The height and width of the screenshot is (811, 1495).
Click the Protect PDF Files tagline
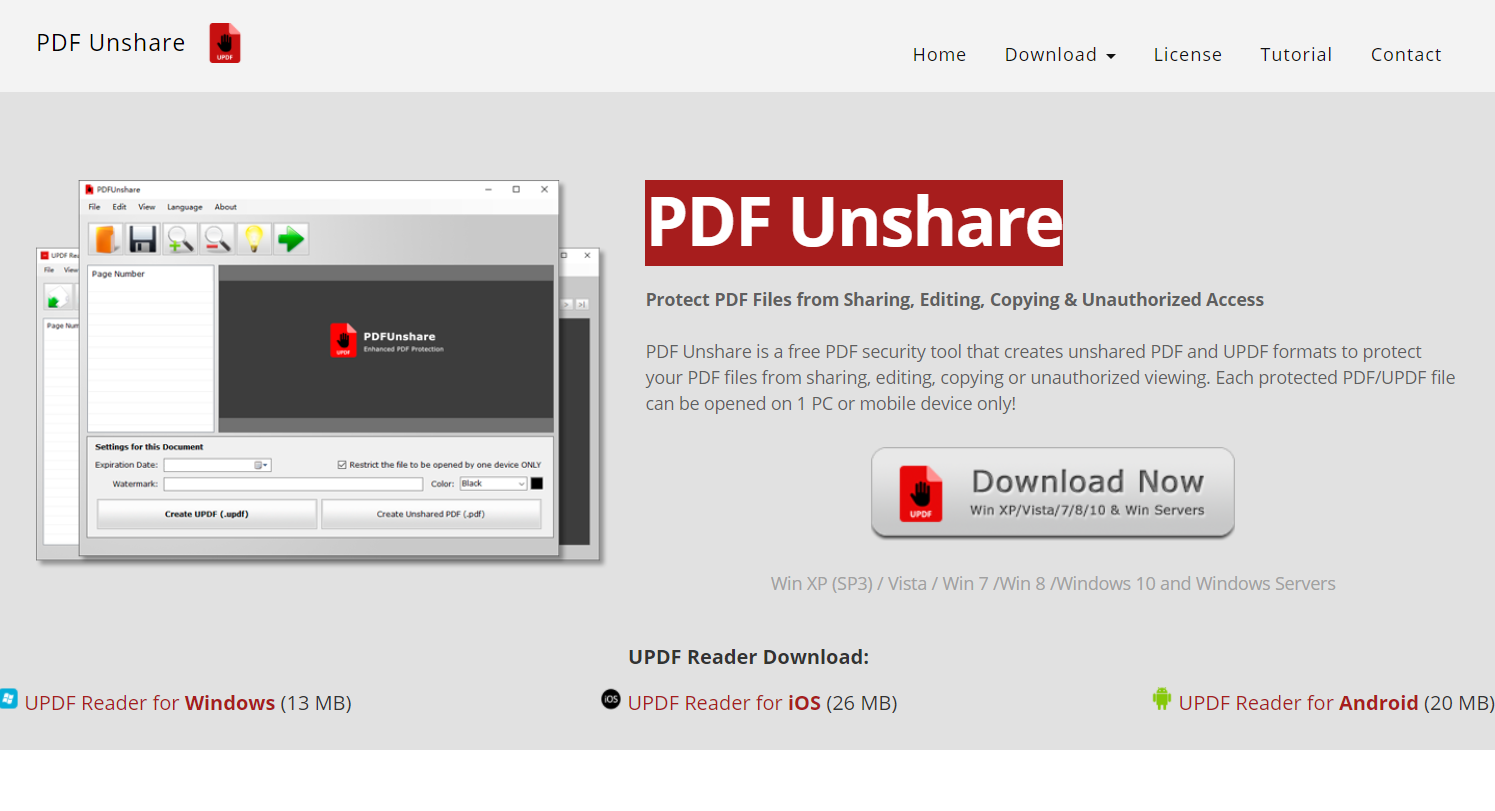tap(955, 300)
